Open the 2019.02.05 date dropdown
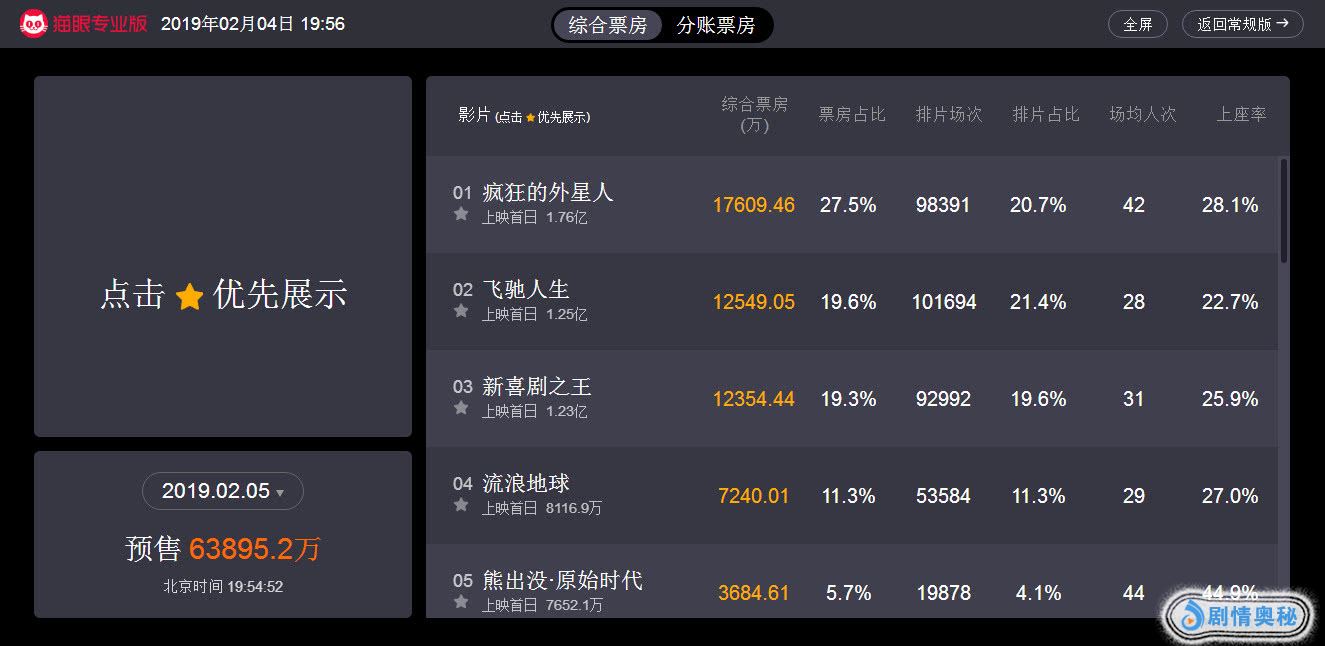Viewport: 1325px width, 646px height. point(222,491)
